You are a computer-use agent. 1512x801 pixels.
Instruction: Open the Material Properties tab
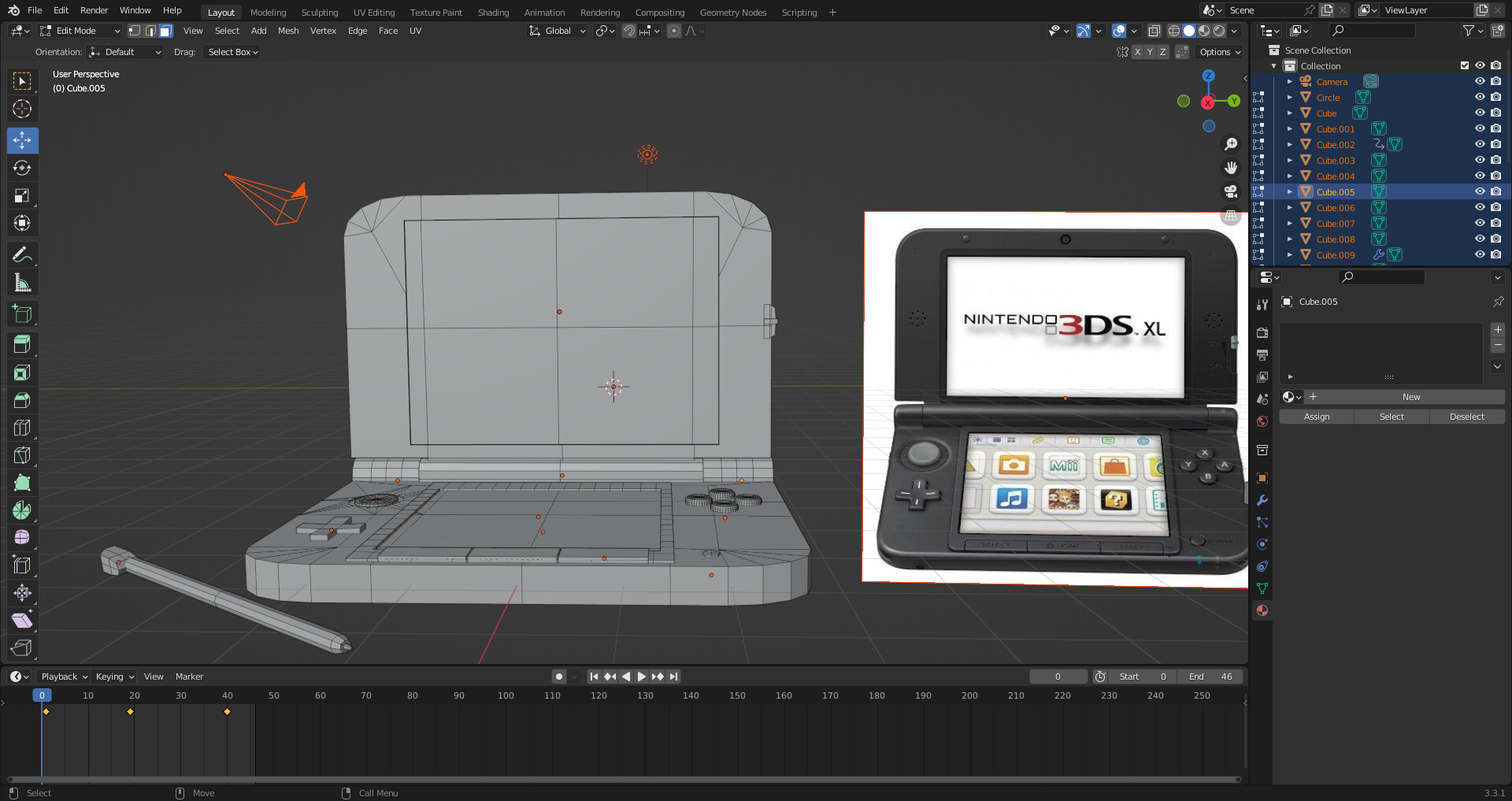[1262, 610]
